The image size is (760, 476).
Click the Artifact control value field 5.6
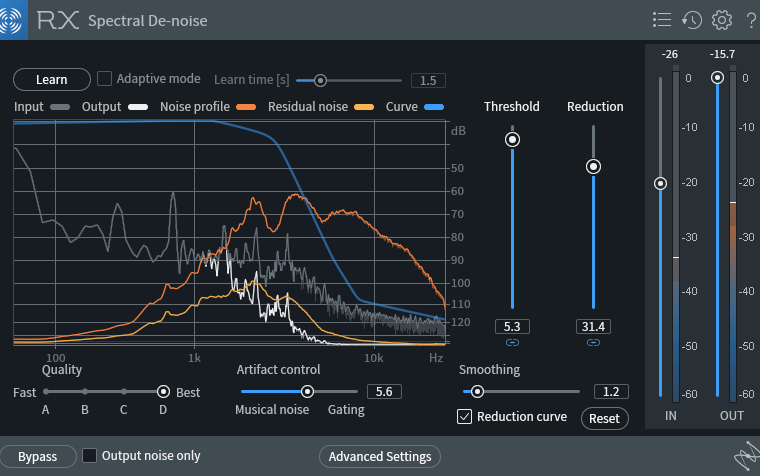tap(384, 392)
